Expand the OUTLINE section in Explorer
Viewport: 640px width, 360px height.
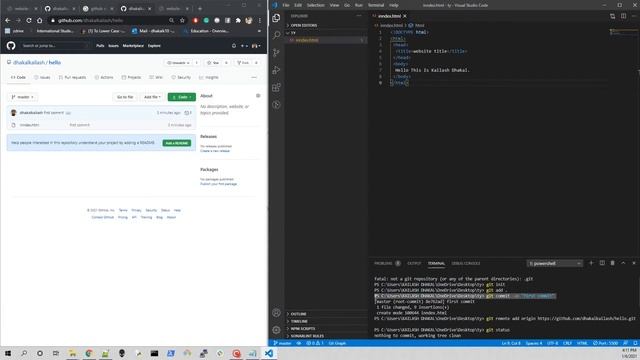(299, 314)
